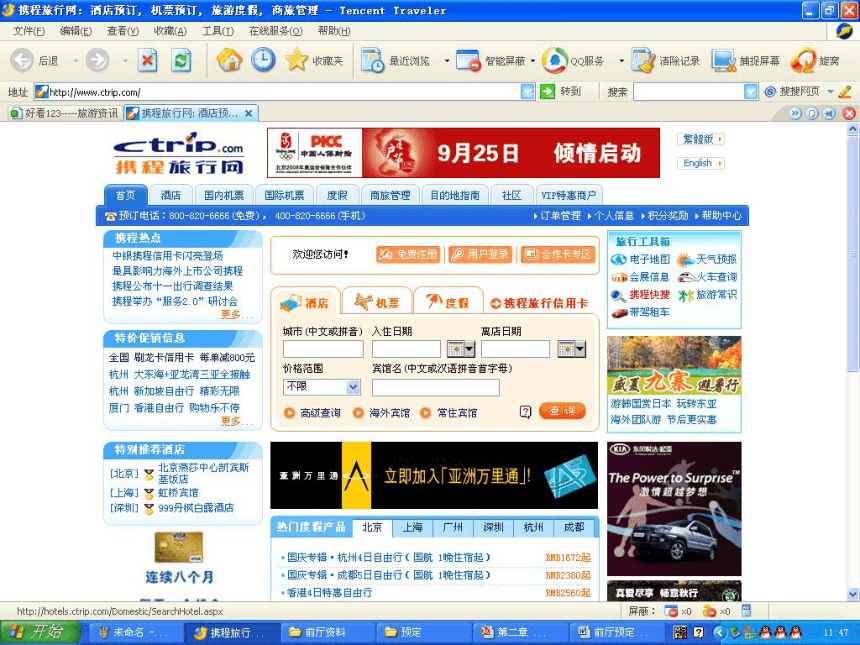Screen dimensions: 860x645
Task: Switch to English version link
Action: 701,163
